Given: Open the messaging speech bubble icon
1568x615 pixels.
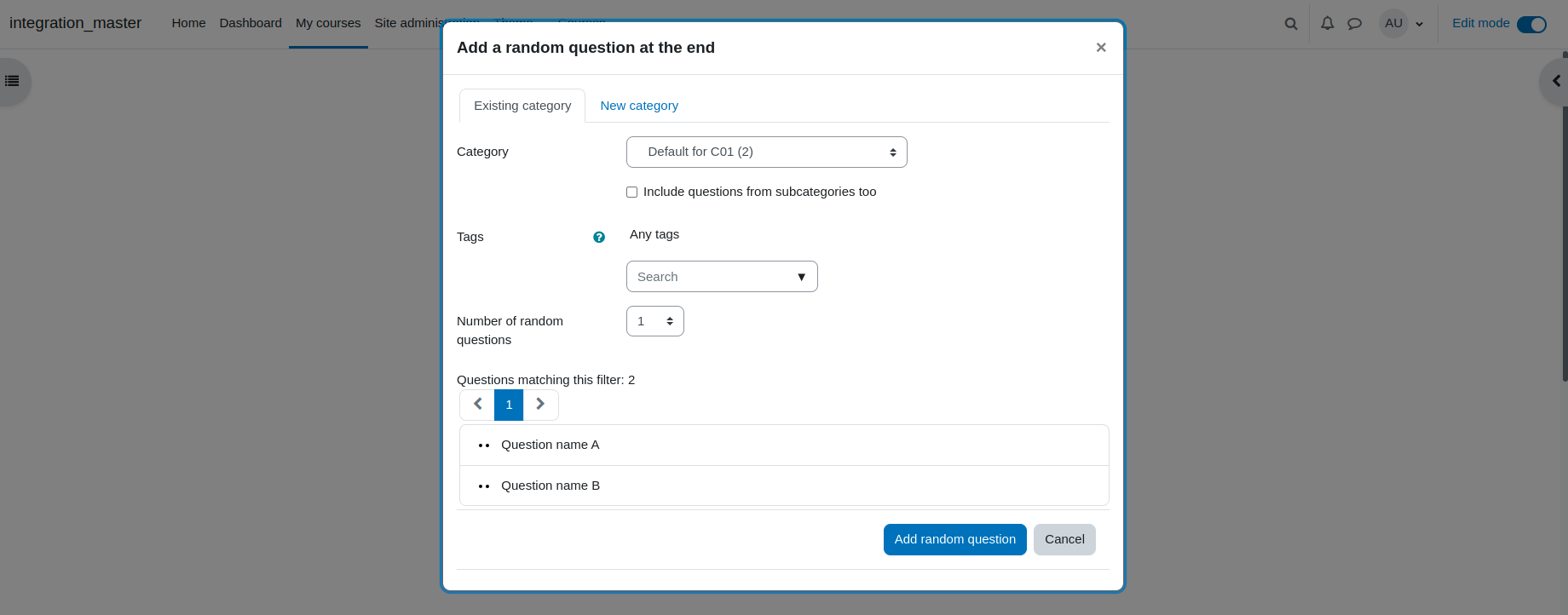Looking at the screenshot, I should point(1354,24).
